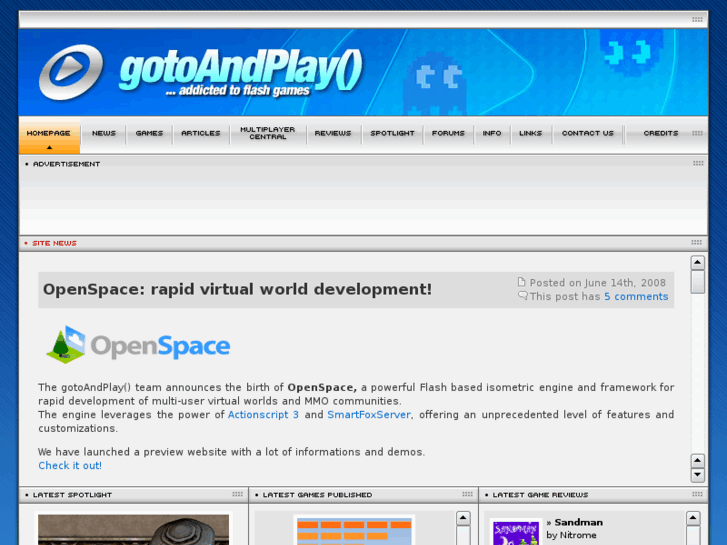Viewport: 727px width, 545px height.
Task: Click the Latest Game Reviews label
Action: click(x=540, y=495)
